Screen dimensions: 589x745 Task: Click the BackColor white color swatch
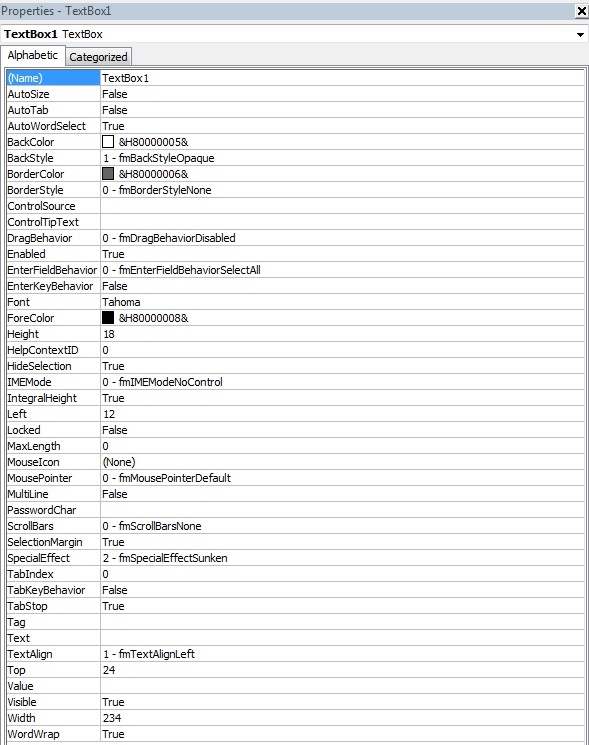pos(108,142)
